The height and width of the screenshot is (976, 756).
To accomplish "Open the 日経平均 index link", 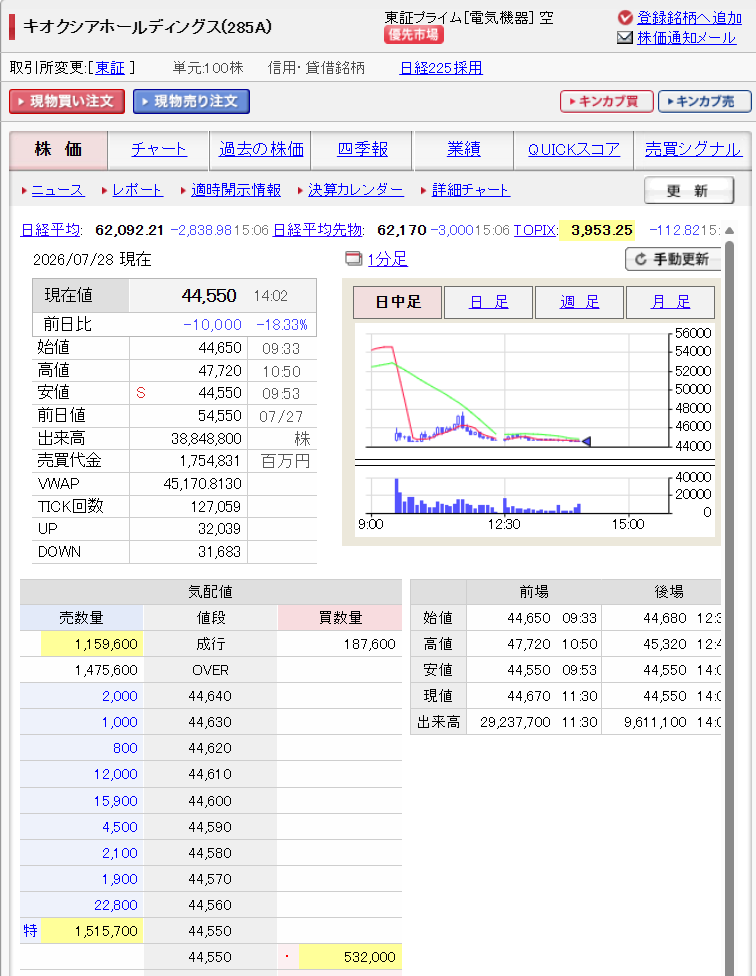I will (50, 230).
